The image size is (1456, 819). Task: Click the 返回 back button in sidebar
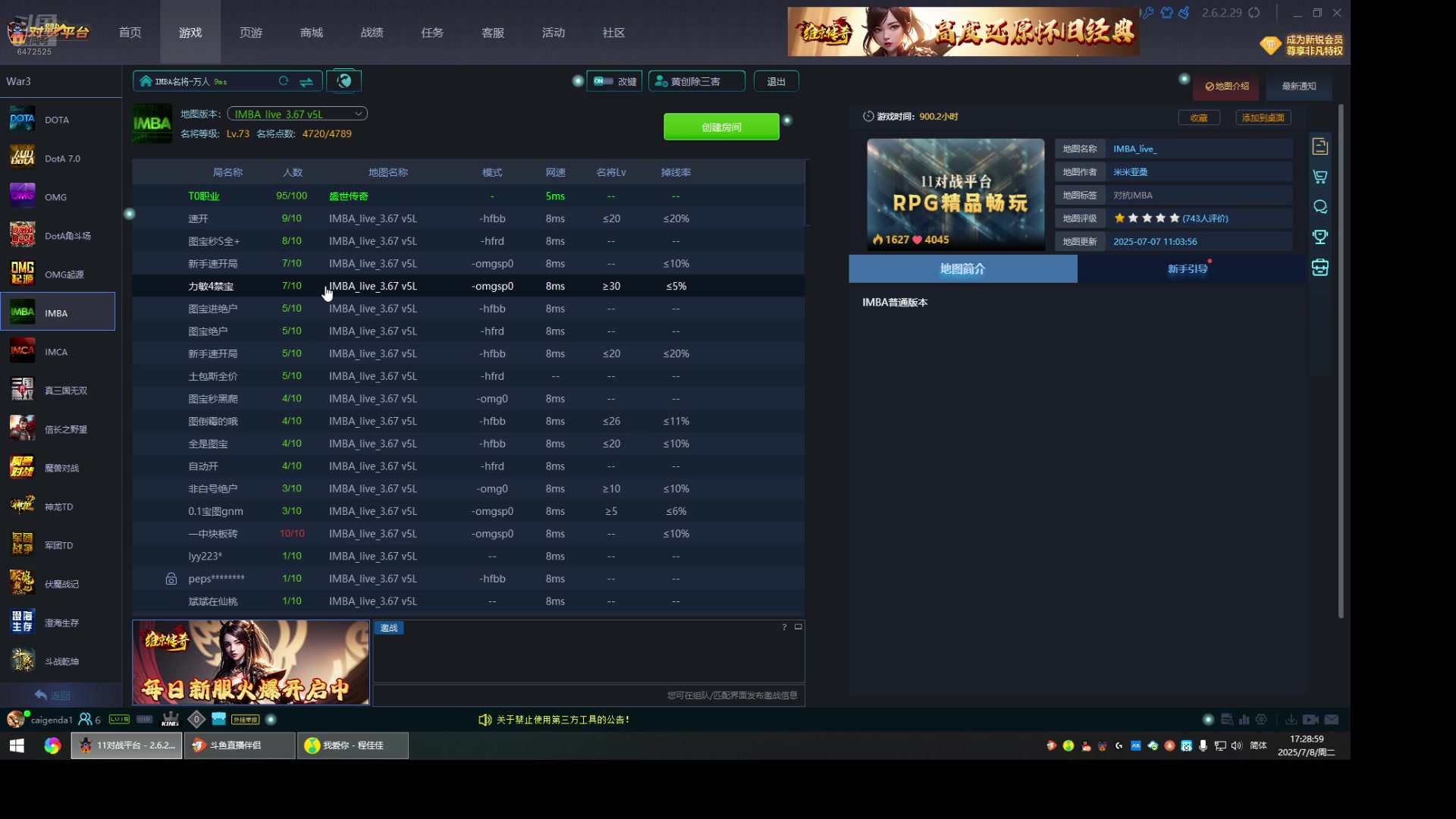[x=52, y=695]
